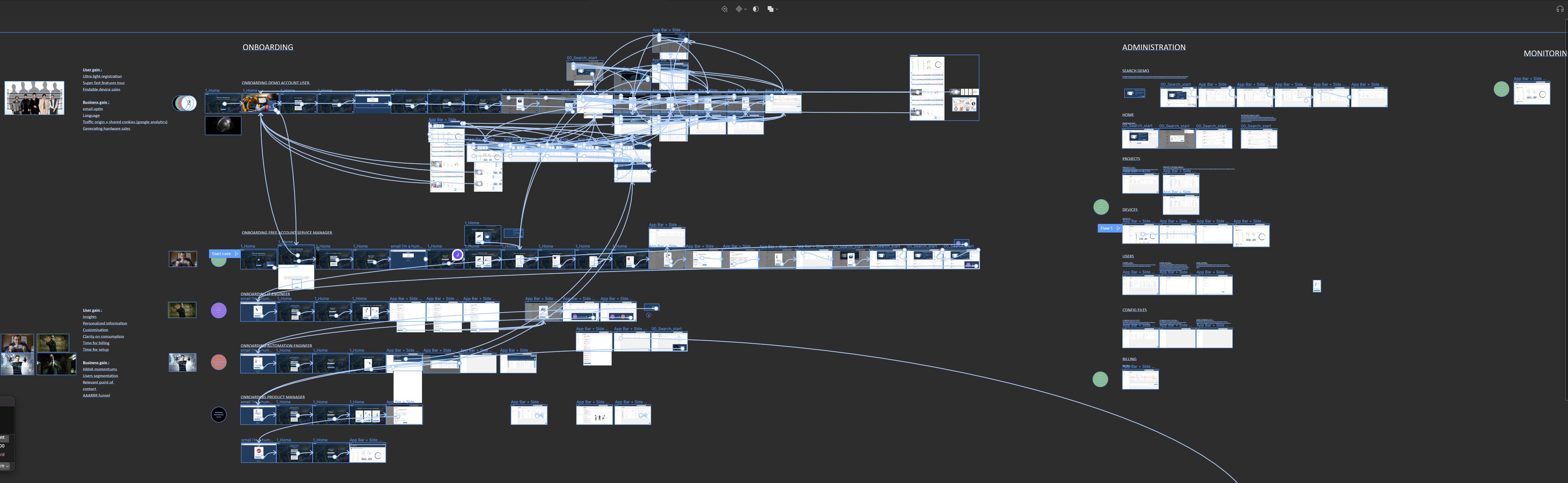Click the boolean union overlapping squares icon

pos(770,9)
